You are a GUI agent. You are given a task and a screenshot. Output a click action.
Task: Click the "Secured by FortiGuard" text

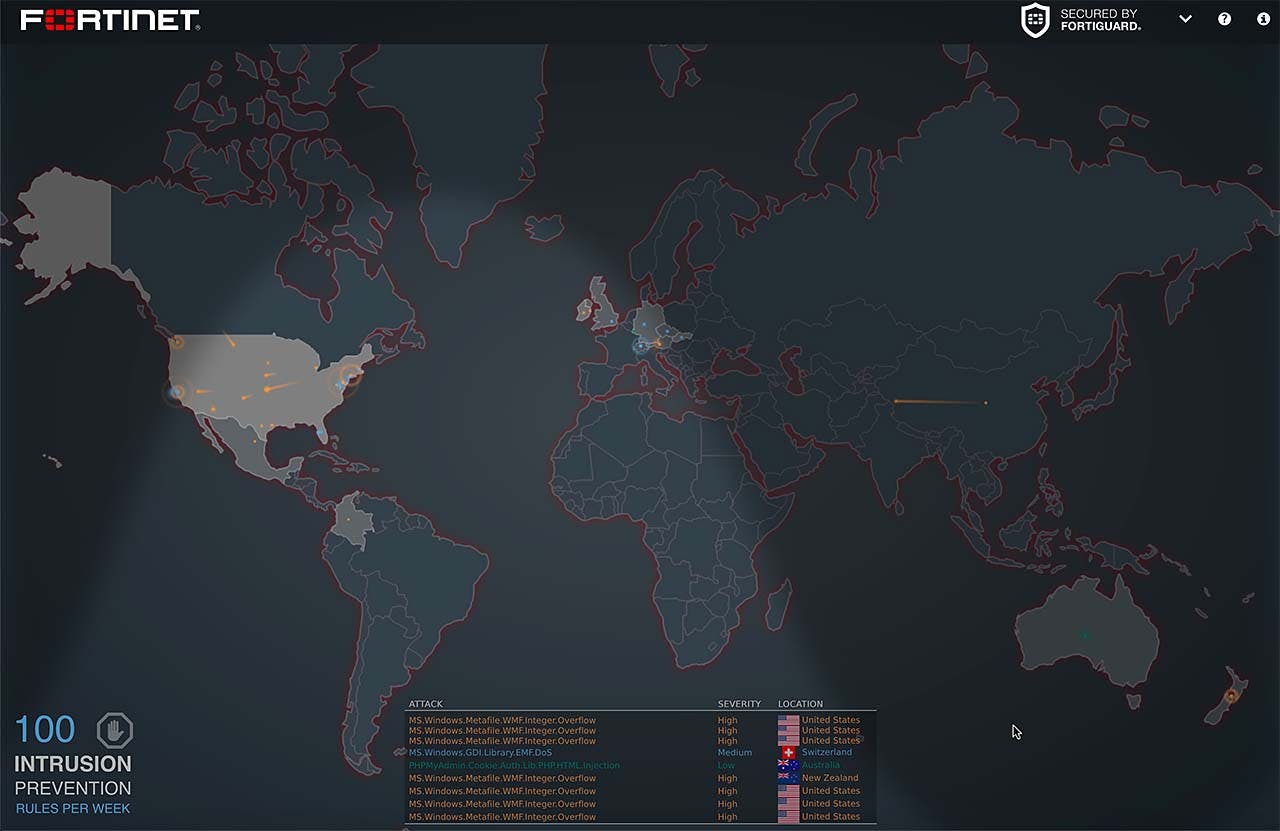coord(1100,20)
